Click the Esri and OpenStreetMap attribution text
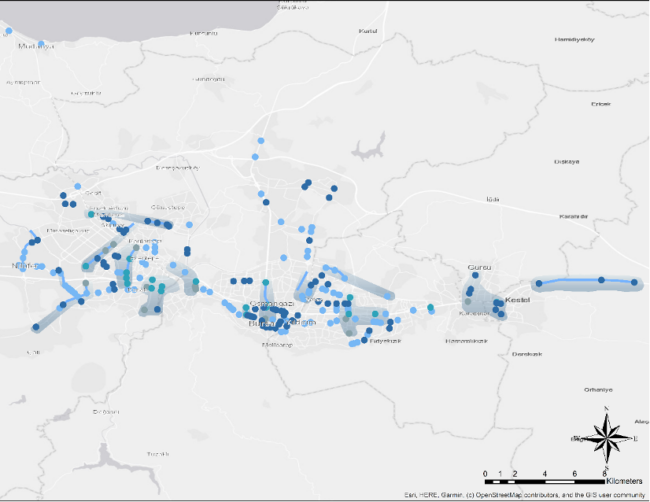 click(x=519, y=494)
